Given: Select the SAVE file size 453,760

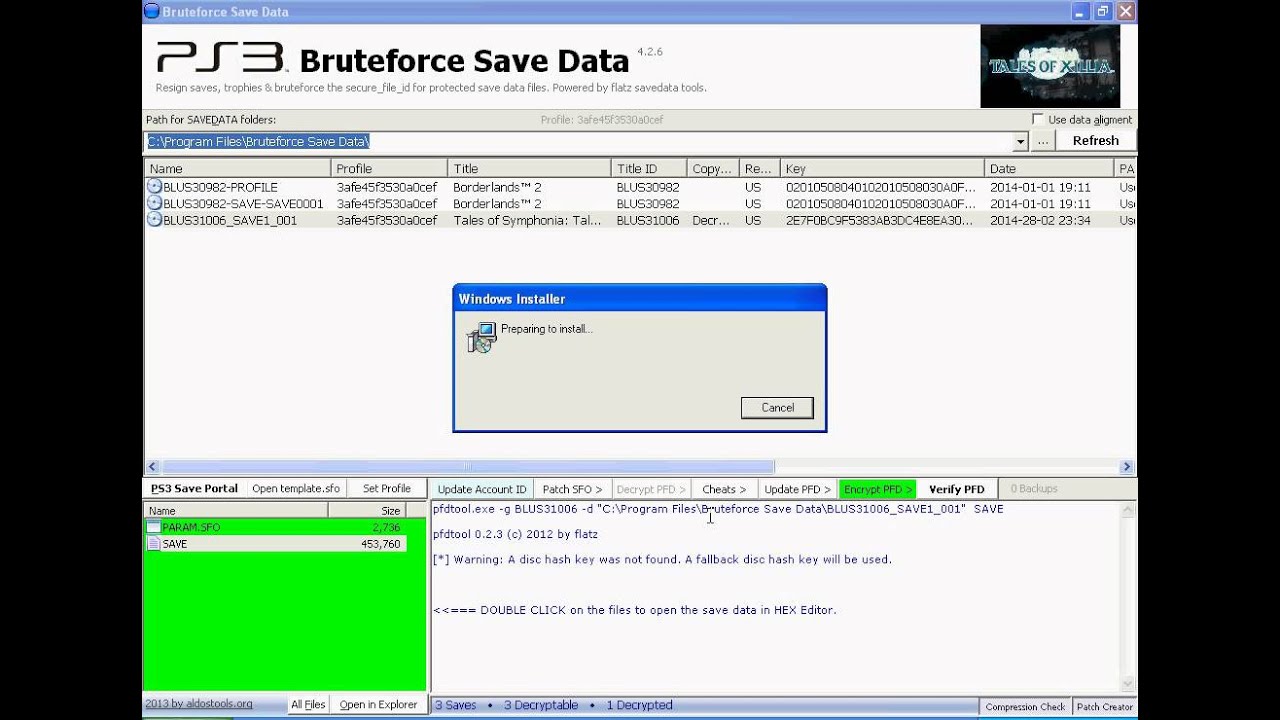Looking at the screenshot, I should [380, 544].
